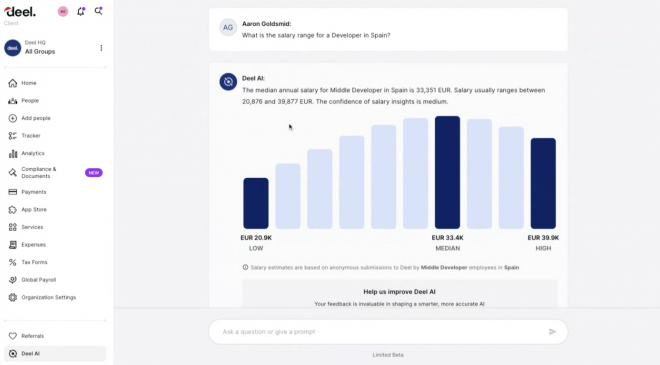Screen dimensions: 660x365
Task: Send the prompt with the arrow icon
Action: [x=552, y=332]
